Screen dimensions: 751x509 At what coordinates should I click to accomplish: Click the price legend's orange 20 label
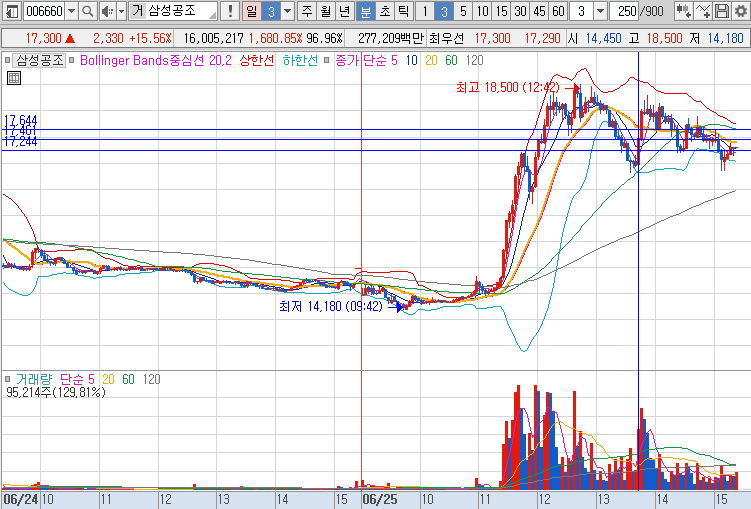click(x=431, y=60)
